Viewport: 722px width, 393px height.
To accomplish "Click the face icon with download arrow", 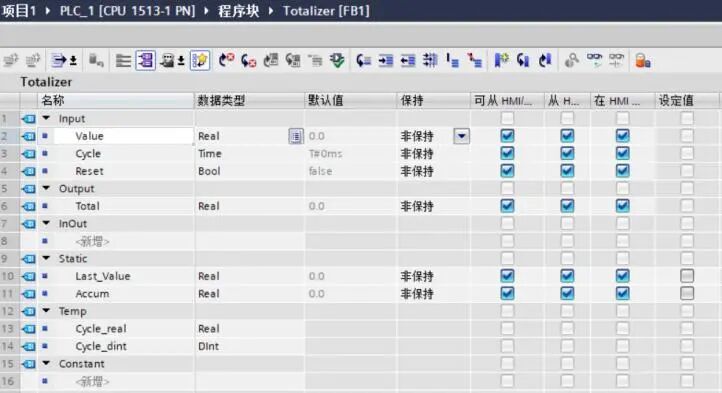I will tap(172, 61).
